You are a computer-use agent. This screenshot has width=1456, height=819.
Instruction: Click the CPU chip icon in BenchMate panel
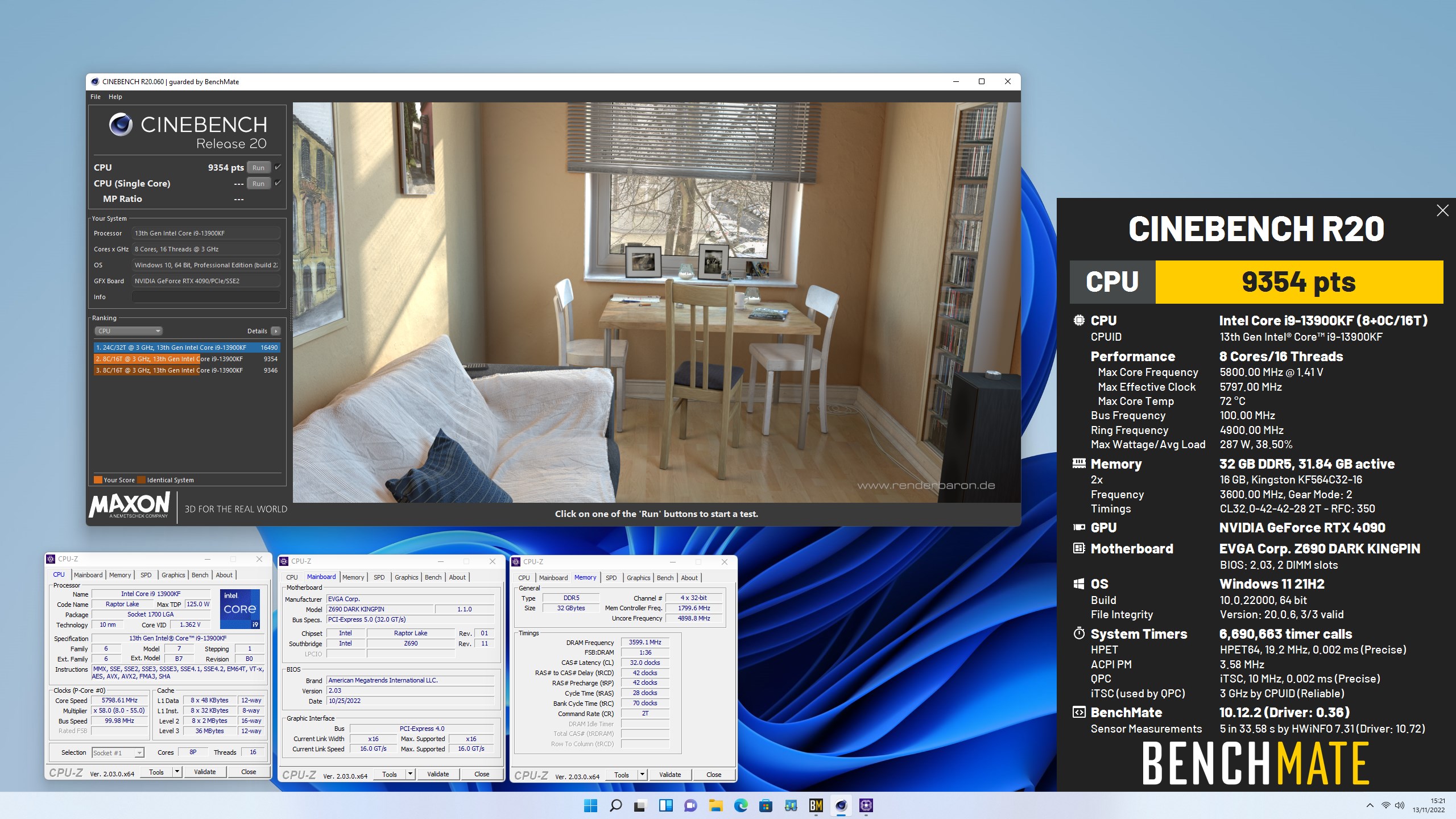coord(1079,320)
